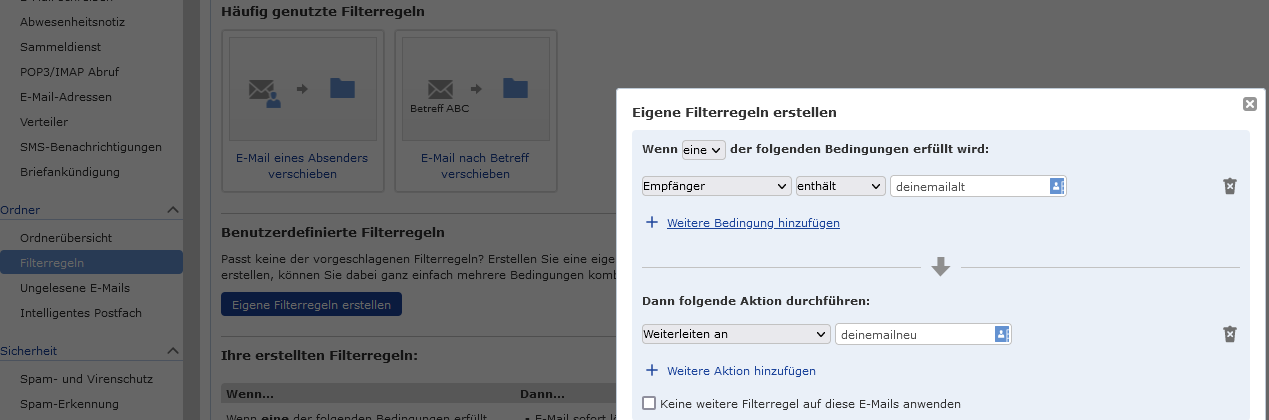Click plus icon next to Weitere Bedingung hinzufügen

[652, 222]
